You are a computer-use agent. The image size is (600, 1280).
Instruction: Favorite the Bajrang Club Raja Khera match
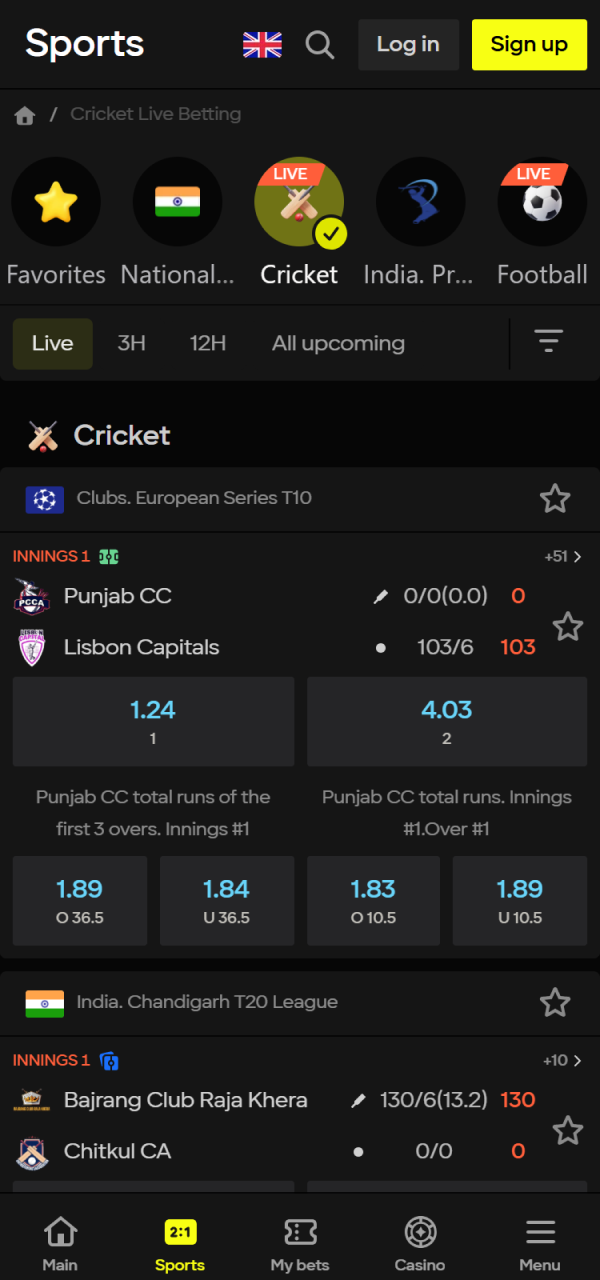(568, 1130)
